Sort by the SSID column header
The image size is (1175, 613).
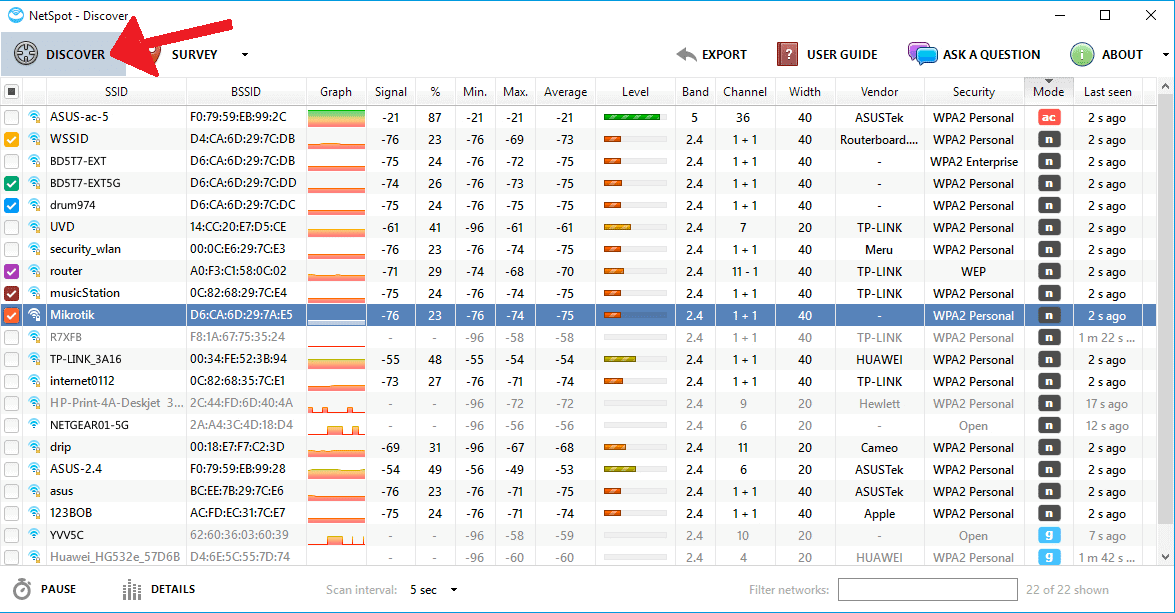116,91
